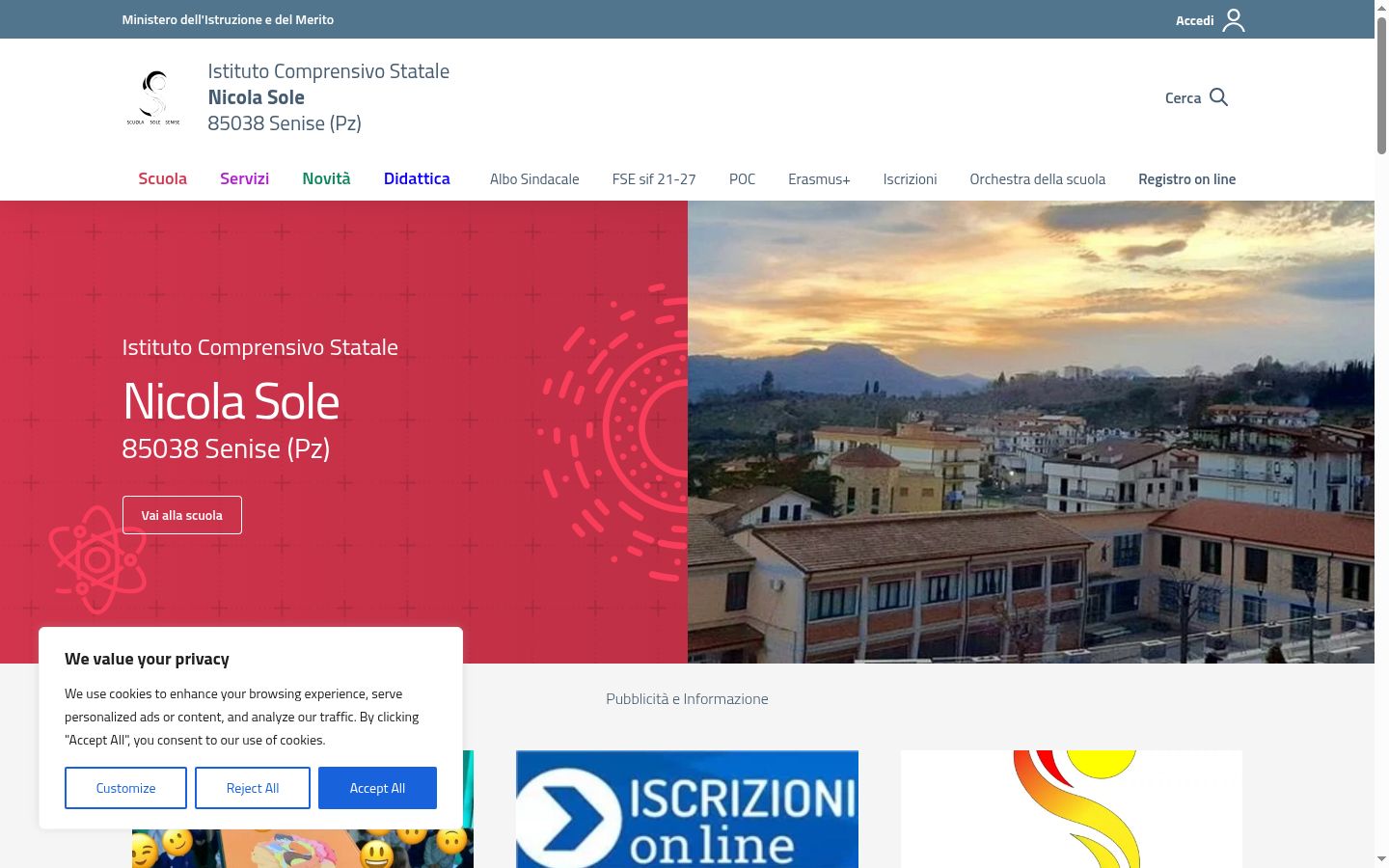The width and height of the screenshot is (1389, 868).
Task: Visit the Erasmus+ page
Action: pyautogui.click(x=819, y=179)
